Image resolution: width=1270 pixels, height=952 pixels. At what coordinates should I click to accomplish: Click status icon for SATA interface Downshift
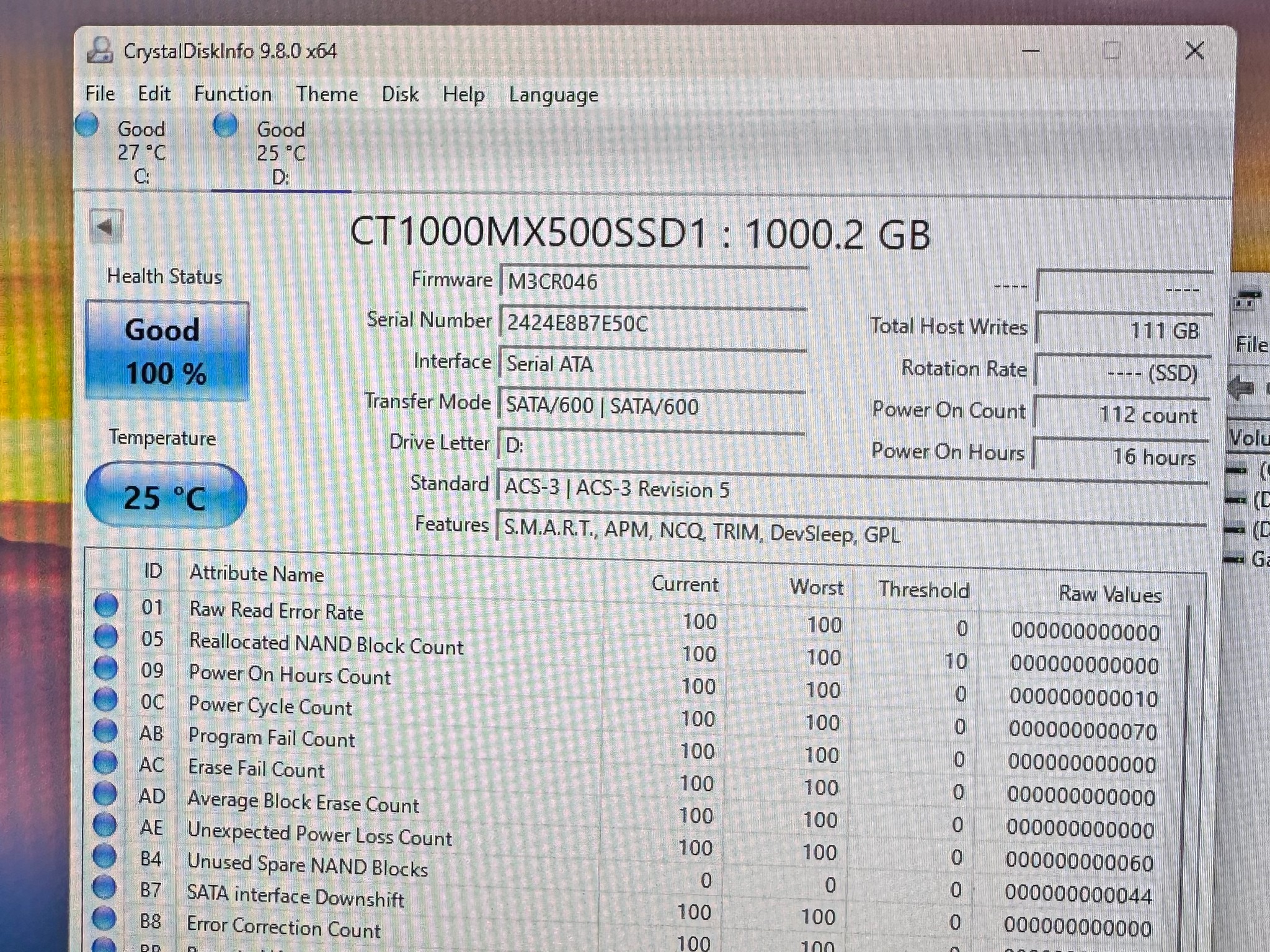[104, 887]
